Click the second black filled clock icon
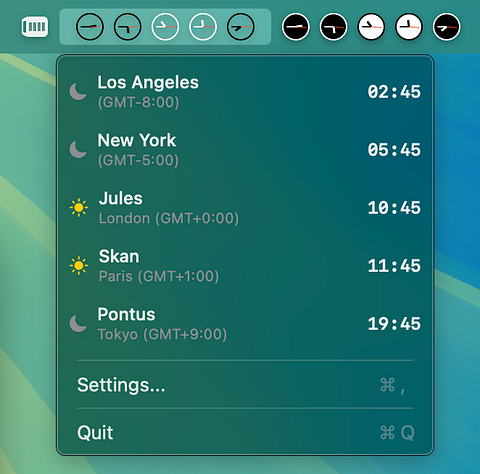This screenshot has width=480, height=474. [333, 27]
